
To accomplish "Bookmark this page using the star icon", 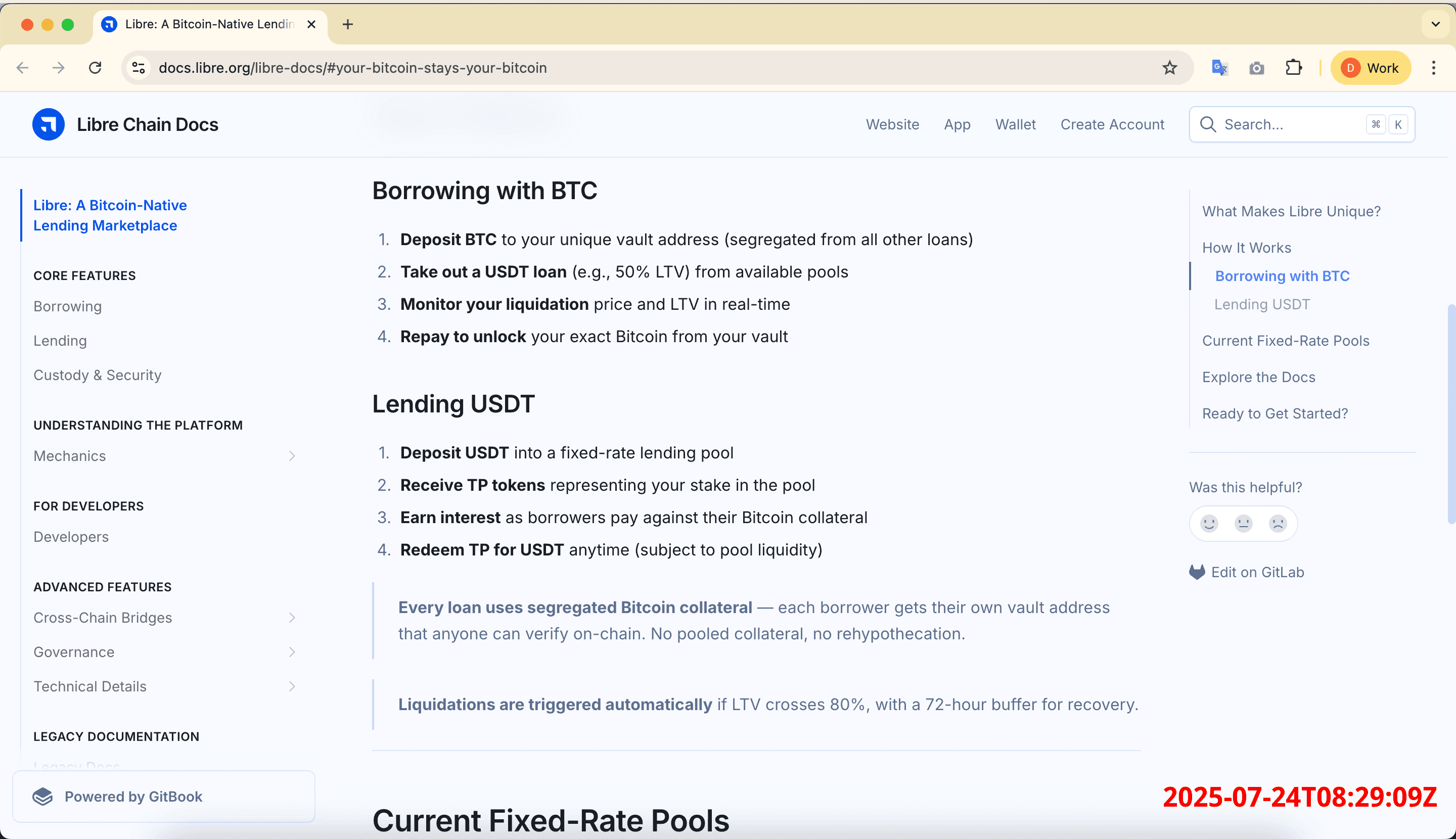I will point(1169,67).
